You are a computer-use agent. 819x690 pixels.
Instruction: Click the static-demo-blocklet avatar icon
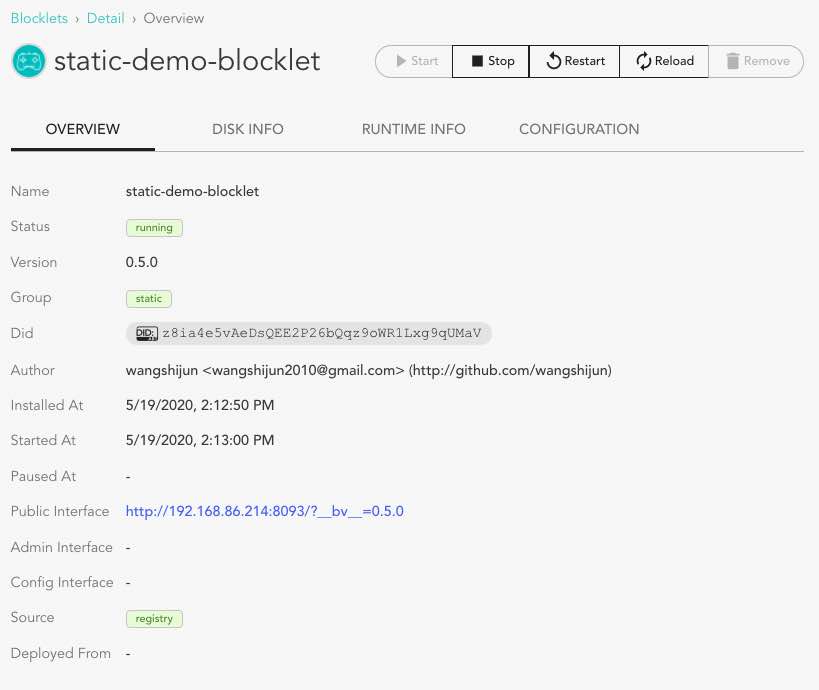point(27,61)
